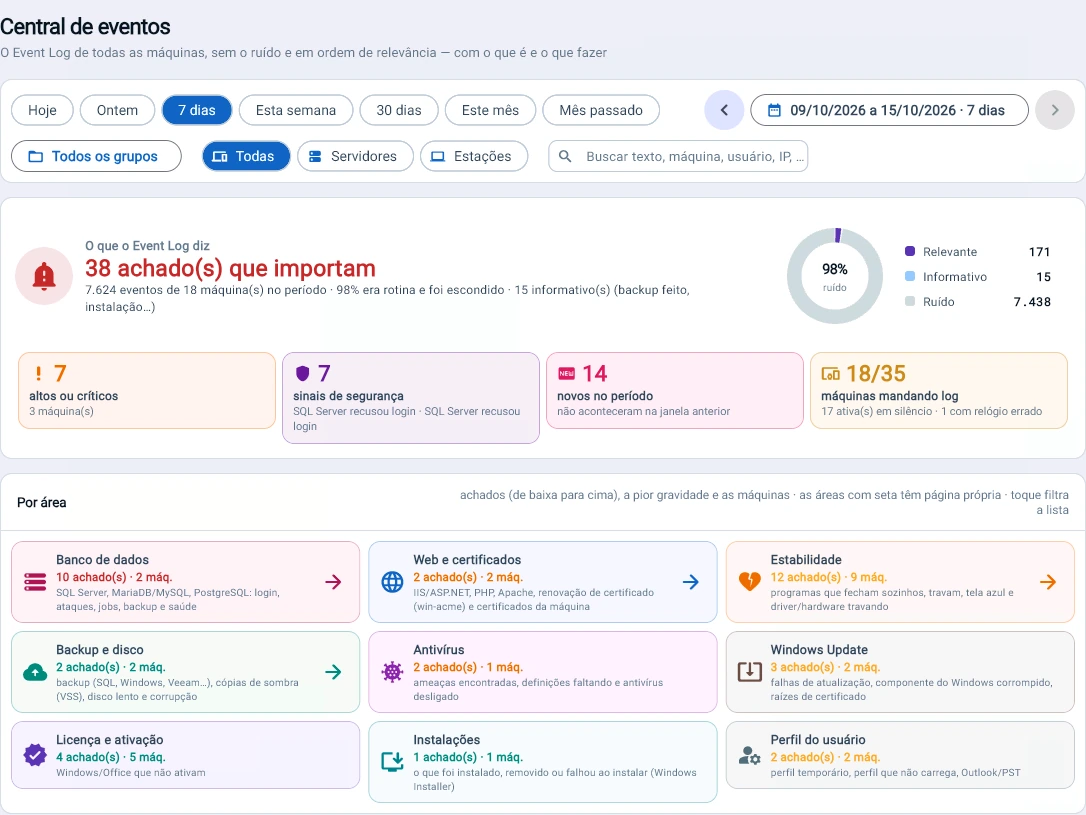
Task: Click the Instalações area card title
Action: [x=447, y=740]
